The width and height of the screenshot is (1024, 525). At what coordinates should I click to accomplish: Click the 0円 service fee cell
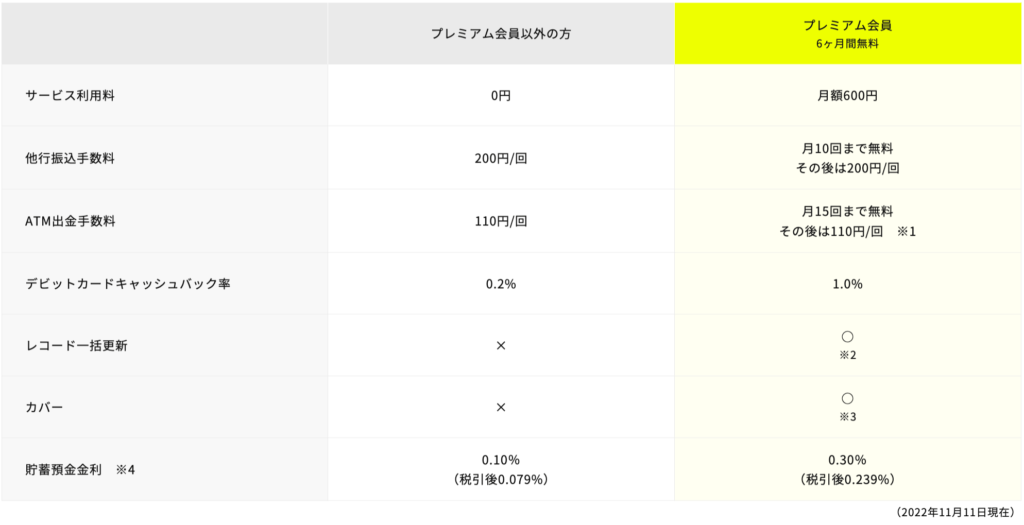tap(501, 95)
